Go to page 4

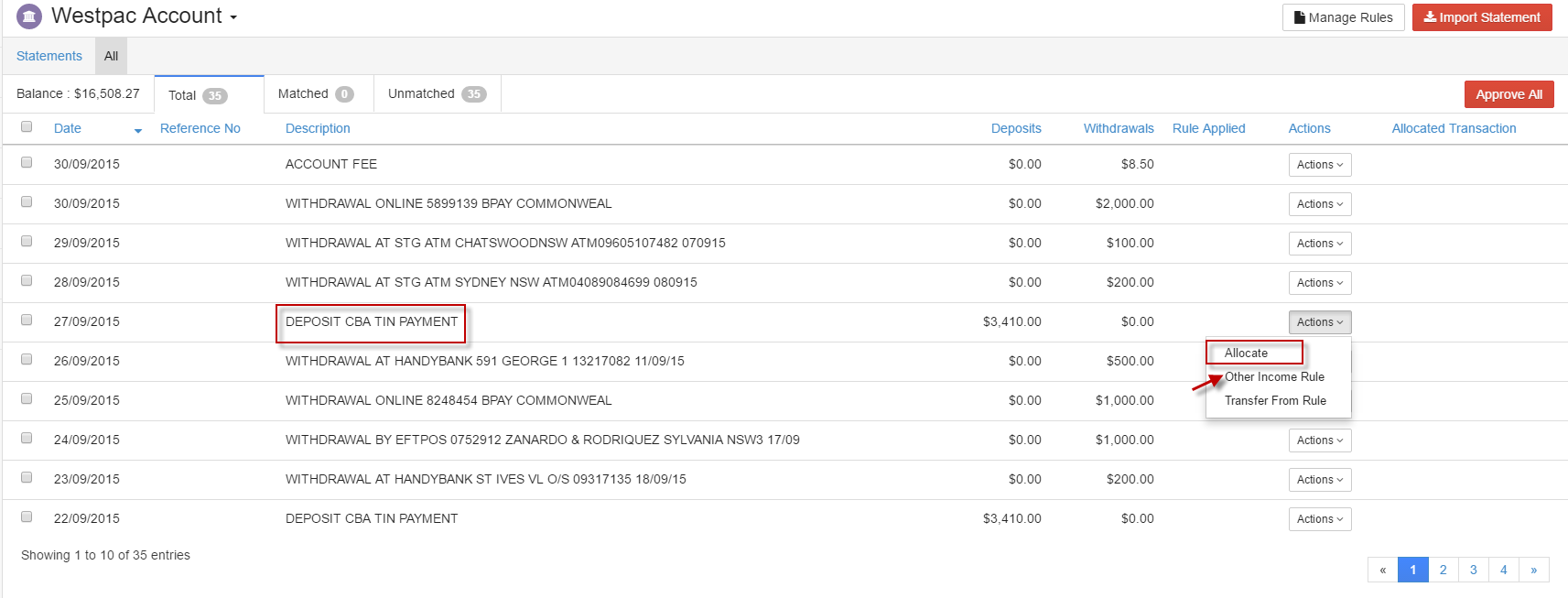tap(1504, 570)
